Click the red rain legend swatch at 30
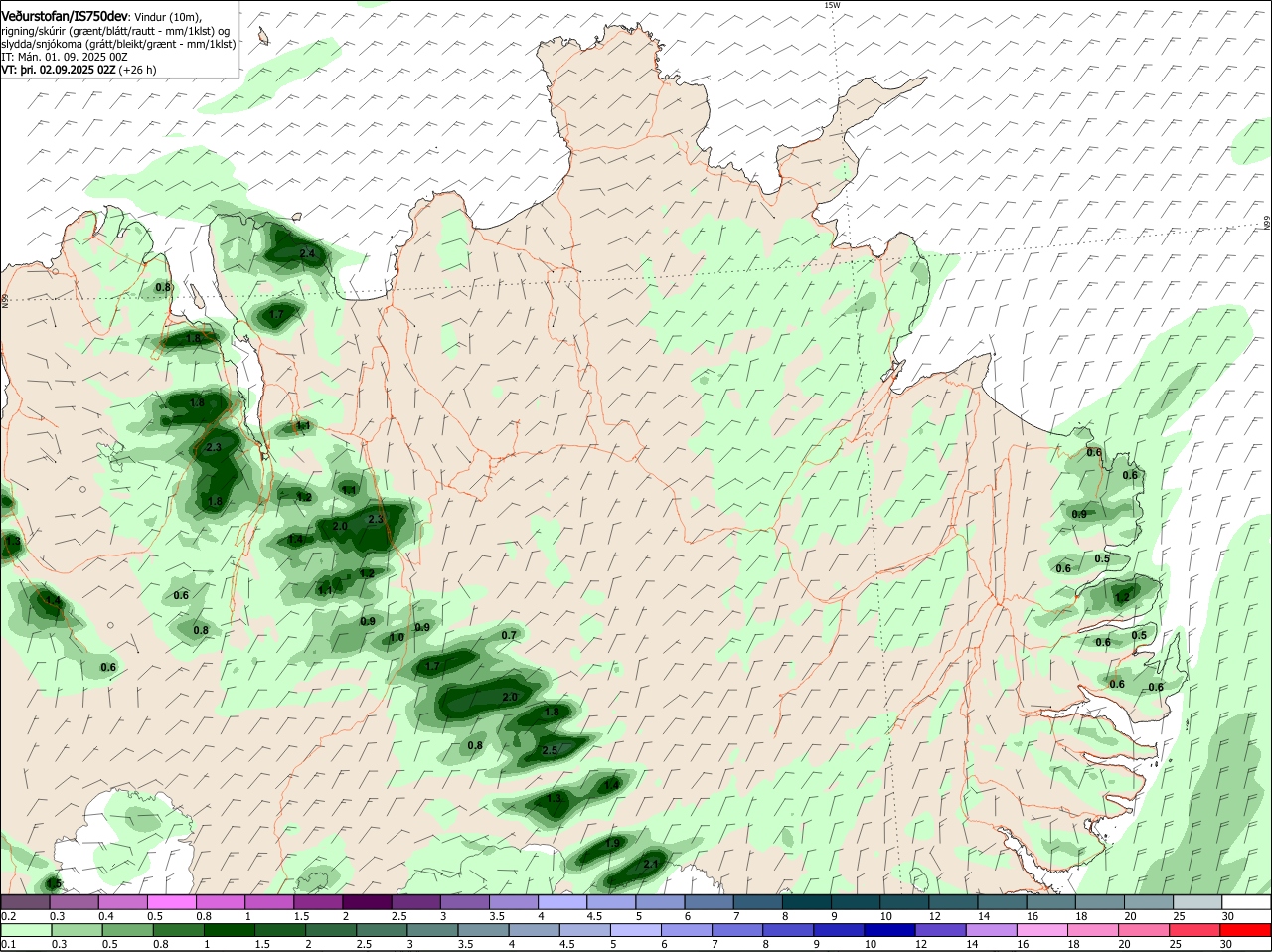1272x952 pixels. coord(1247,930)
